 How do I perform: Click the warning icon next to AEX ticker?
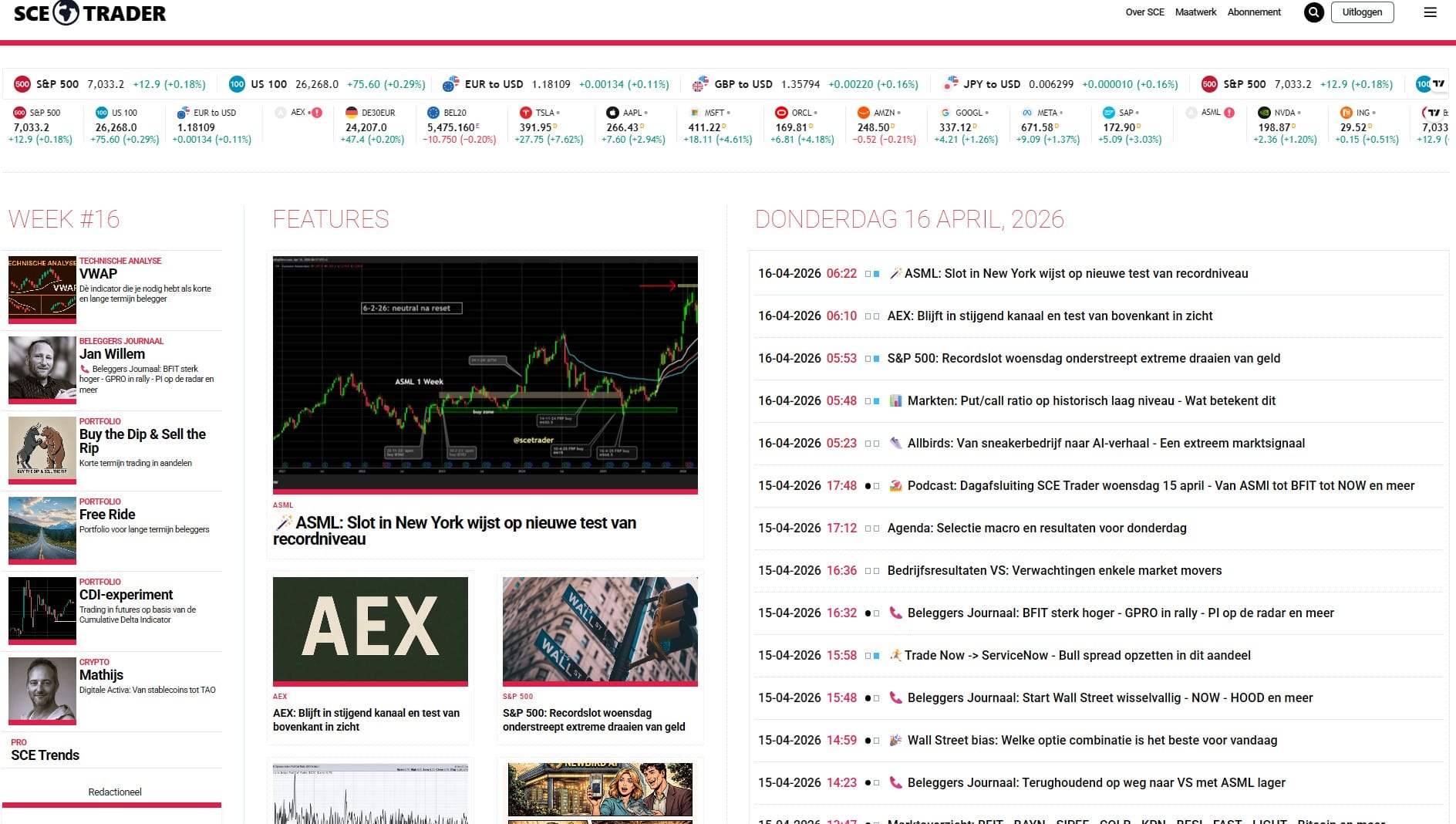tap(316, 112)
